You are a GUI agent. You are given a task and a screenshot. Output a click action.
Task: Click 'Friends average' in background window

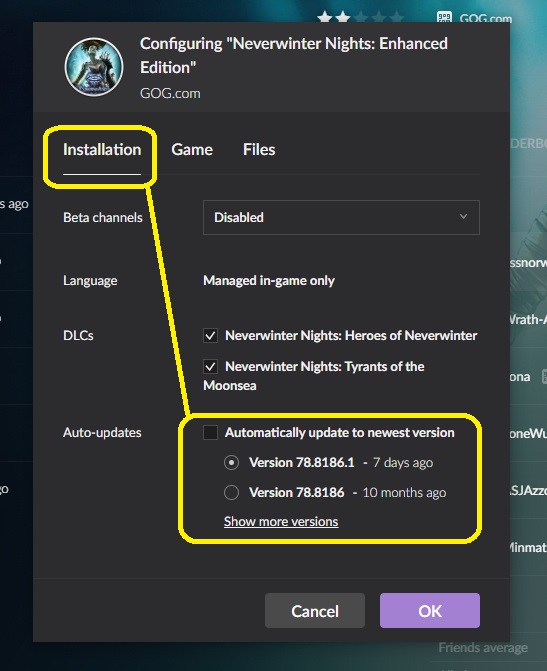tap(483, 648)
